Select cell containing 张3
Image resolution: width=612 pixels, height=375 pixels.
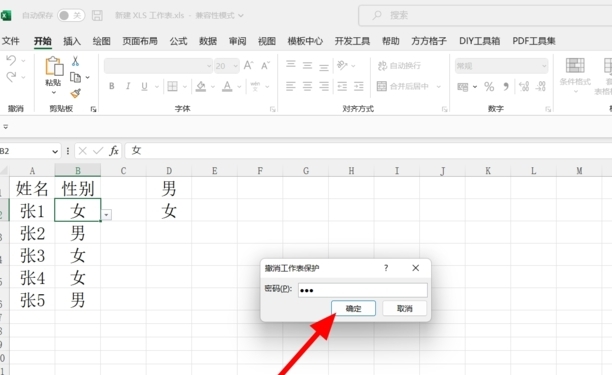[32, 256]
